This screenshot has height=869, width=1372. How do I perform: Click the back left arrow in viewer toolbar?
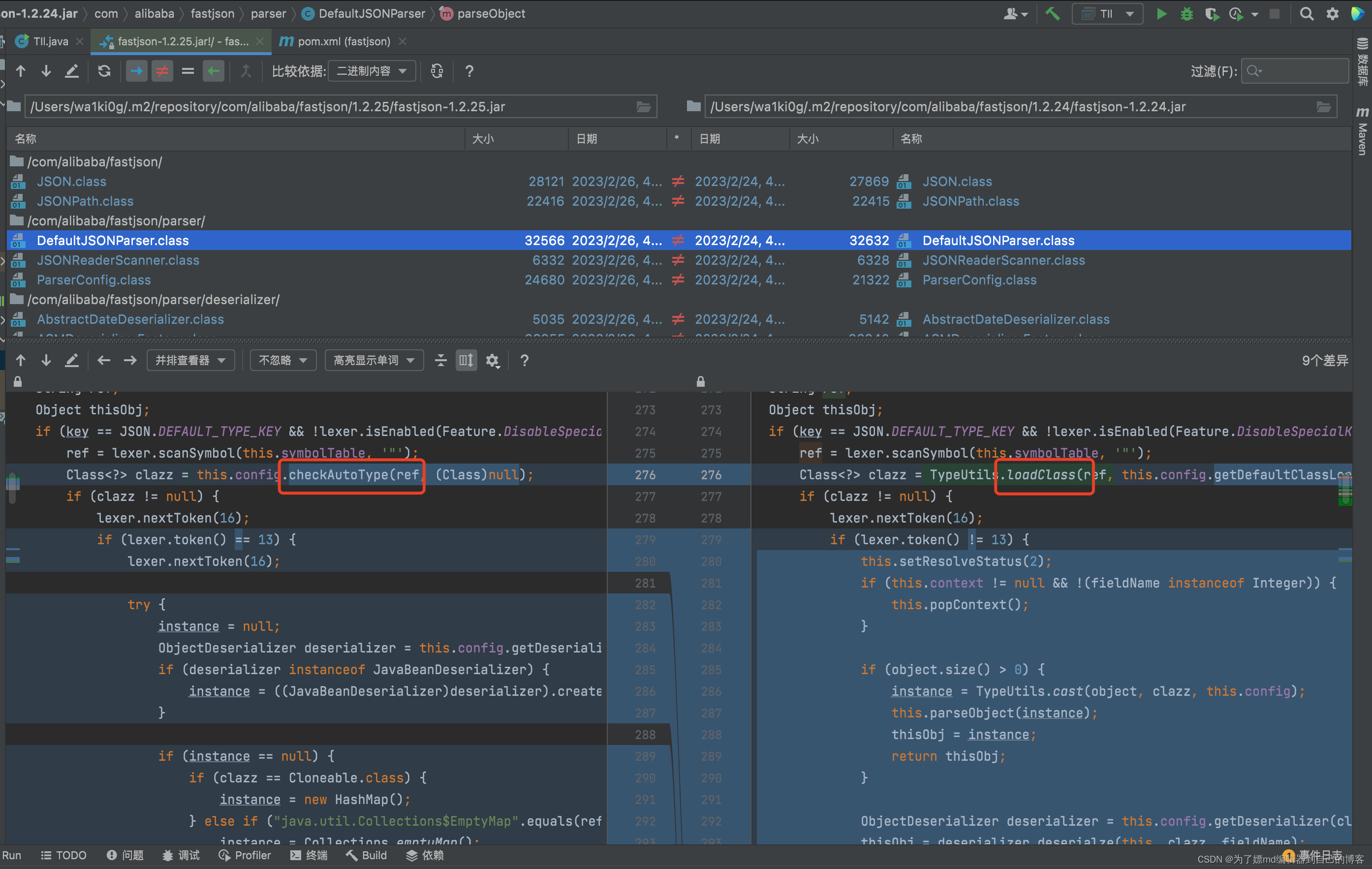click(x=104, y=360)
